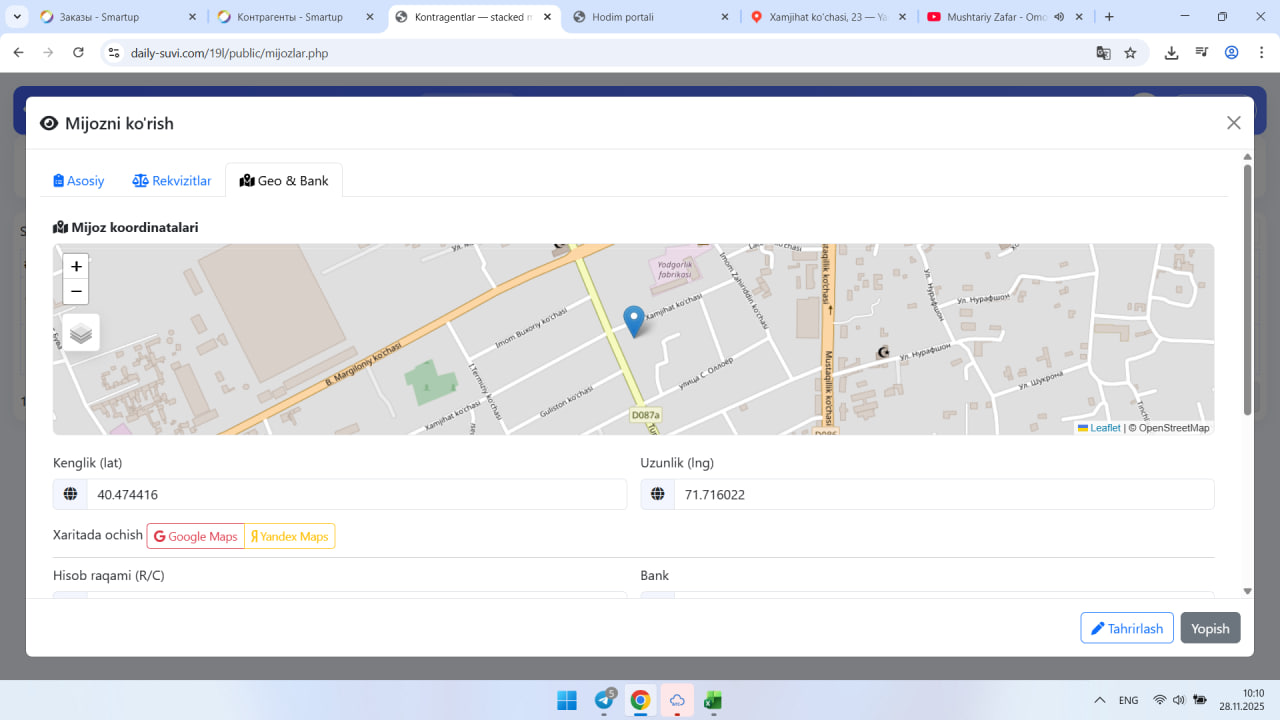Expand the Chrome tab search dropdown
Image resolution: width=1280 pixels, height=720 pixels.
17,17
